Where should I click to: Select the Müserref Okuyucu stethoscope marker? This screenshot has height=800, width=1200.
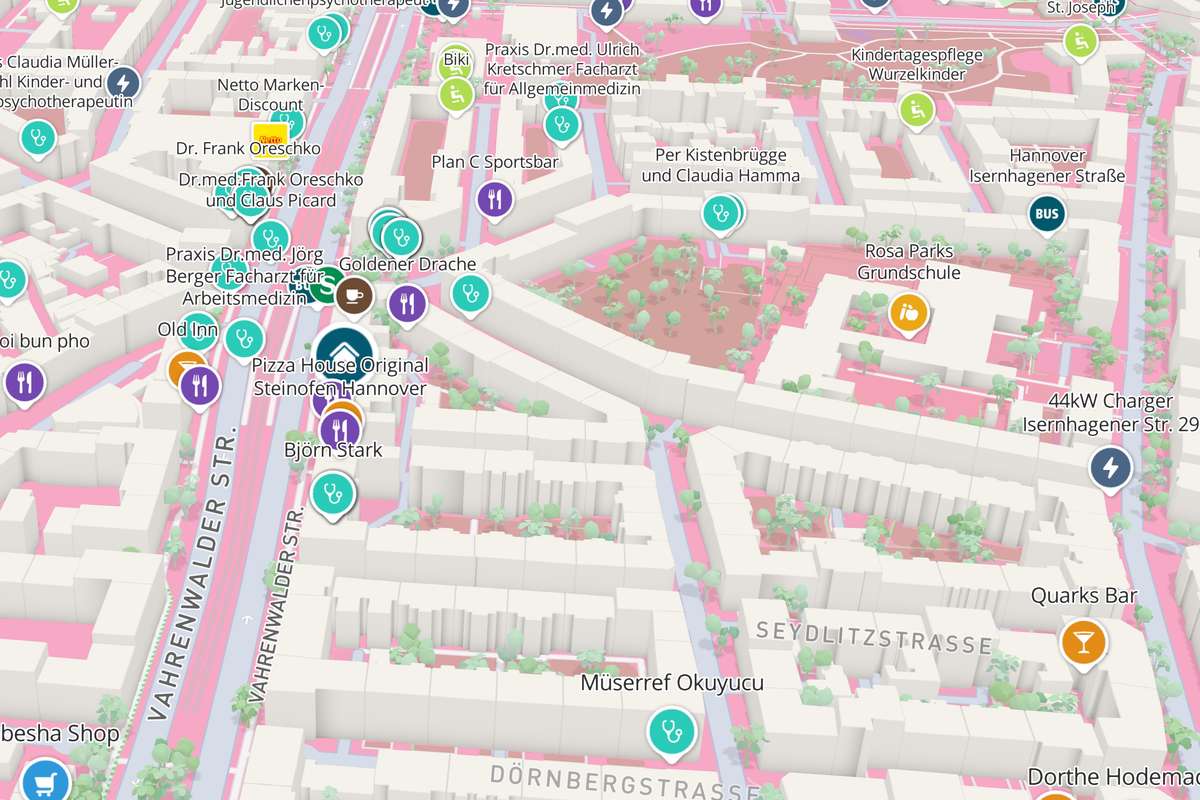coord(672,730)
